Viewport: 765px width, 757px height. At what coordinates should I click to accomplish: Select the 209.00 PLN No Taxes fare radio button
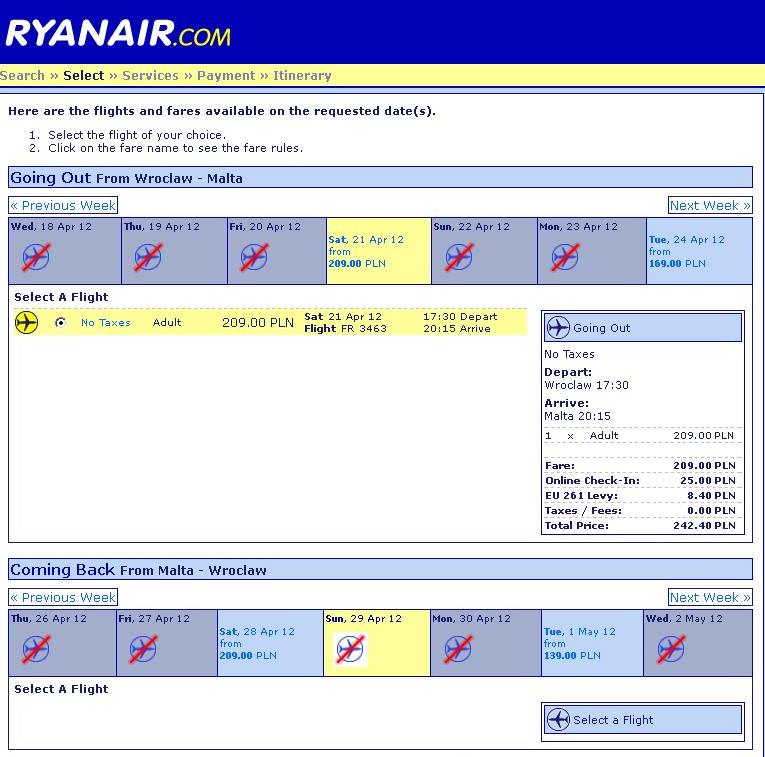click(x=60, y=322)
